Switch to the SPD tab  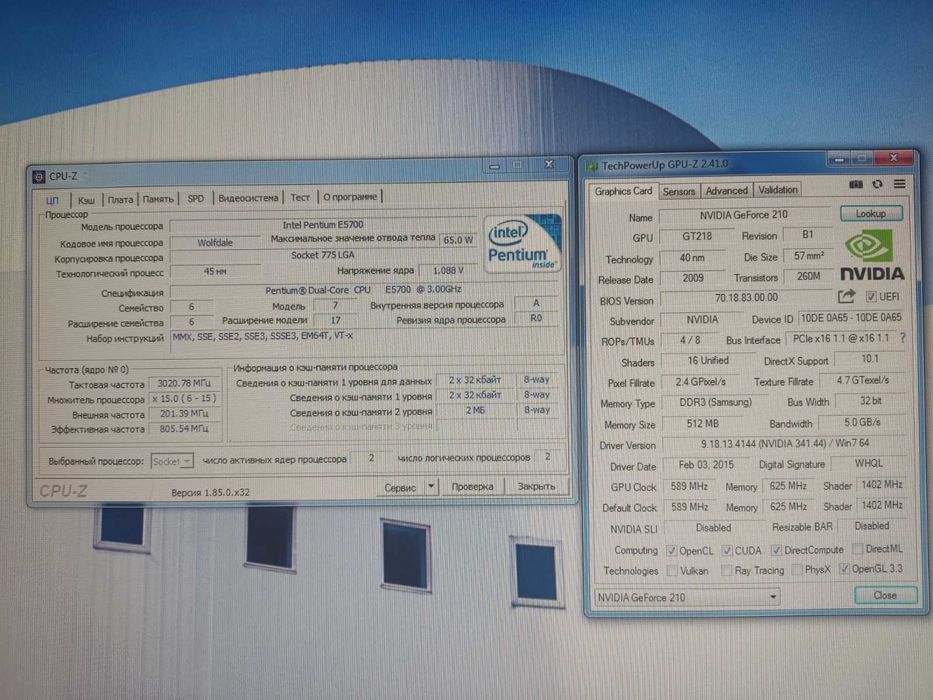tap(196, 198)
